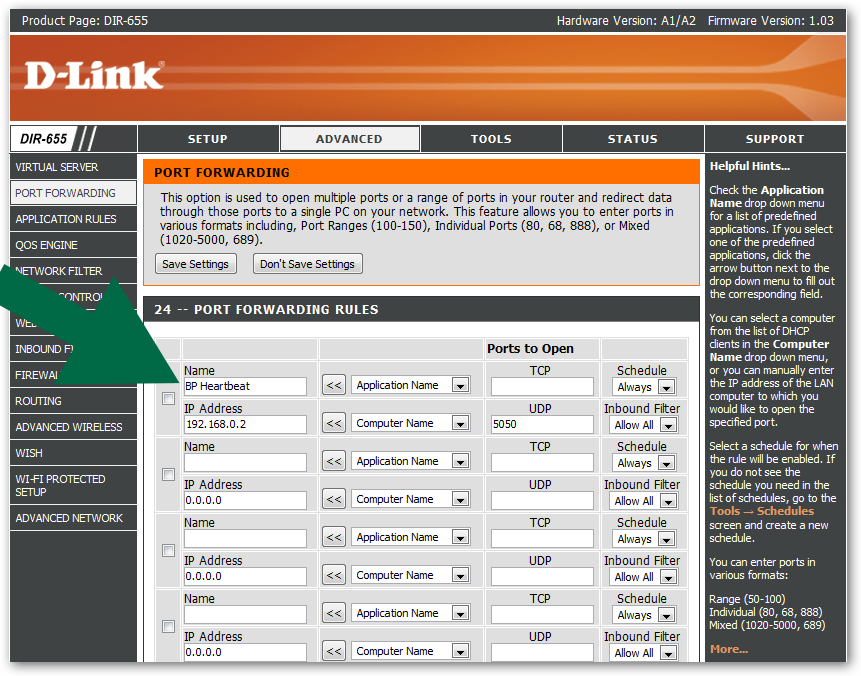
Task: Follow the Tools → Schedules link
Action: (762, 511)
